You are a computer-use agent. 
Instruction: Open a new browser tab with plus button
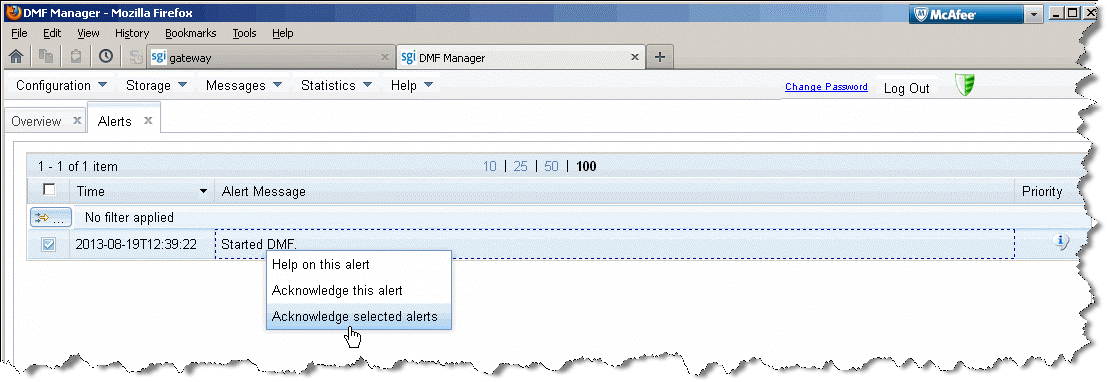click(660, 58)
